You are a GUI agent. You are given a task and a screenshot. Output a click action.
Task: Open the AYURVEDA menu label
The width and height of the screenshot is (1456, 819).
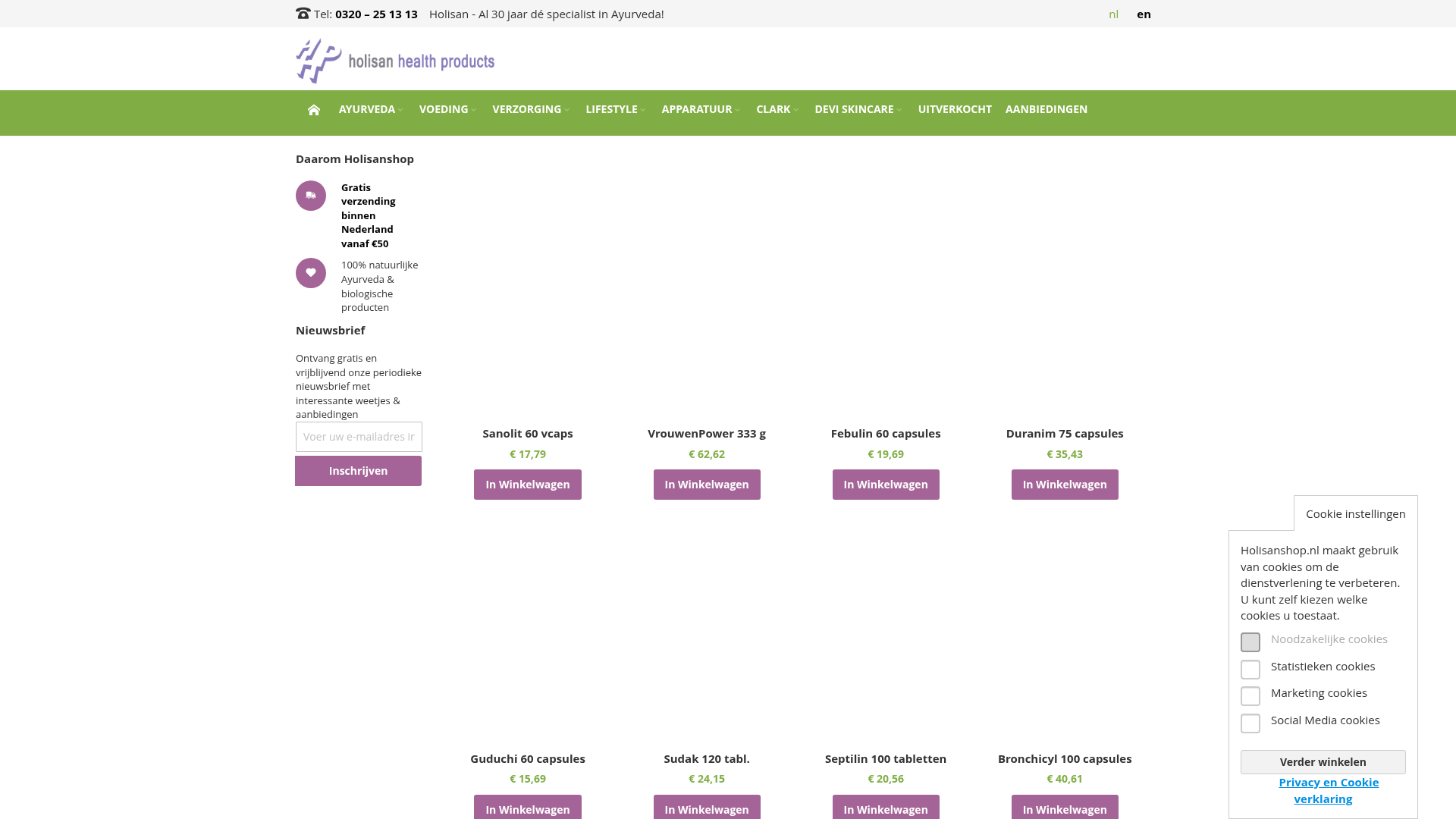(367, 109)
